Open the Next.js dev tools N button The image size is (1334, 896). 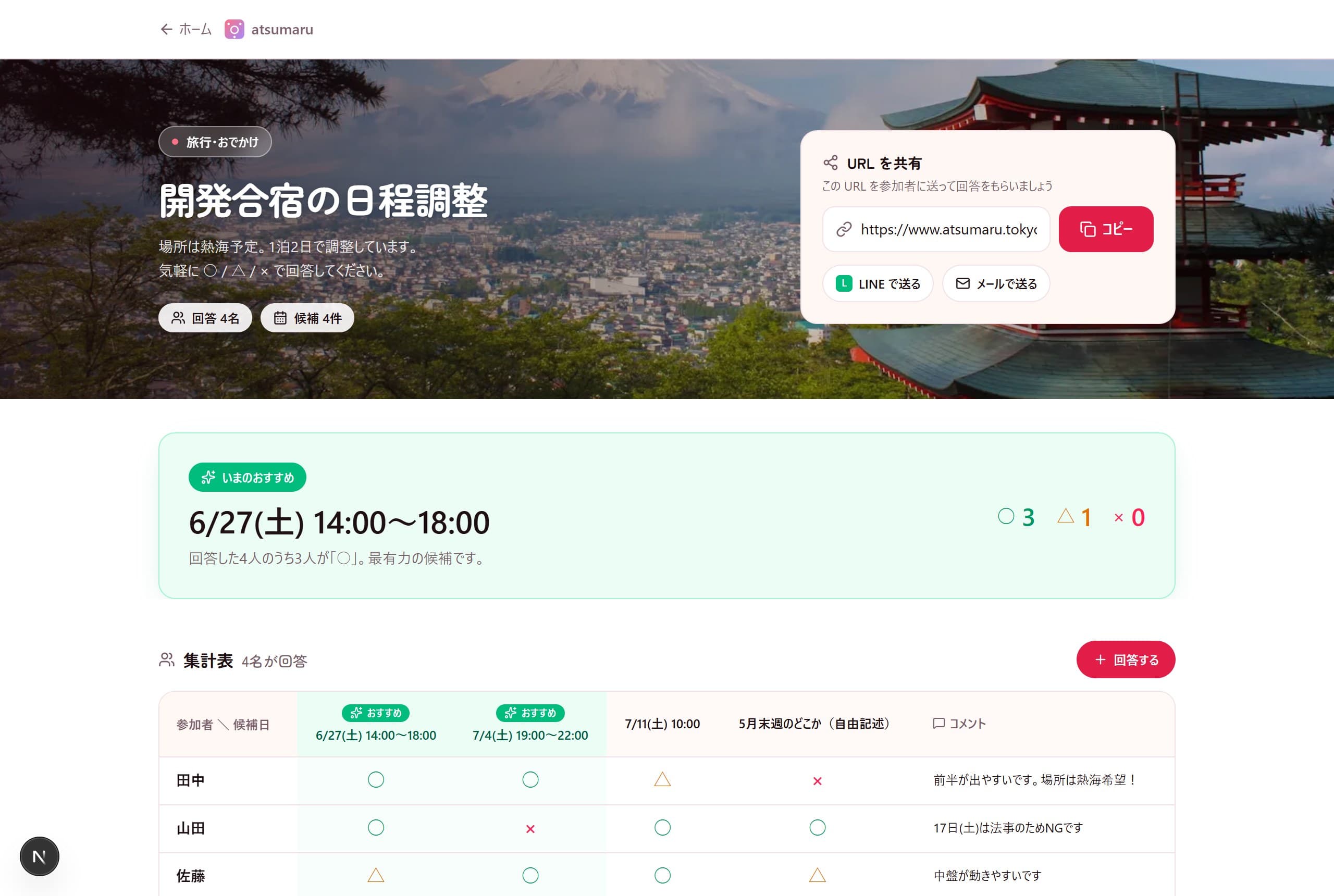click(x=40, y=856)
